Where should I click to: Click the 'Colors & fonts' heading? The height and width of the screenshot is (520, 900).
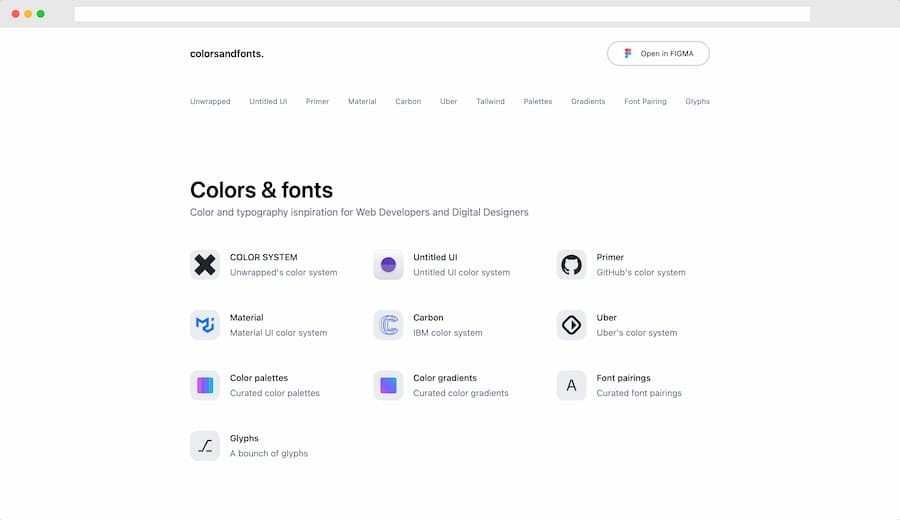click(x=261, y=190)
